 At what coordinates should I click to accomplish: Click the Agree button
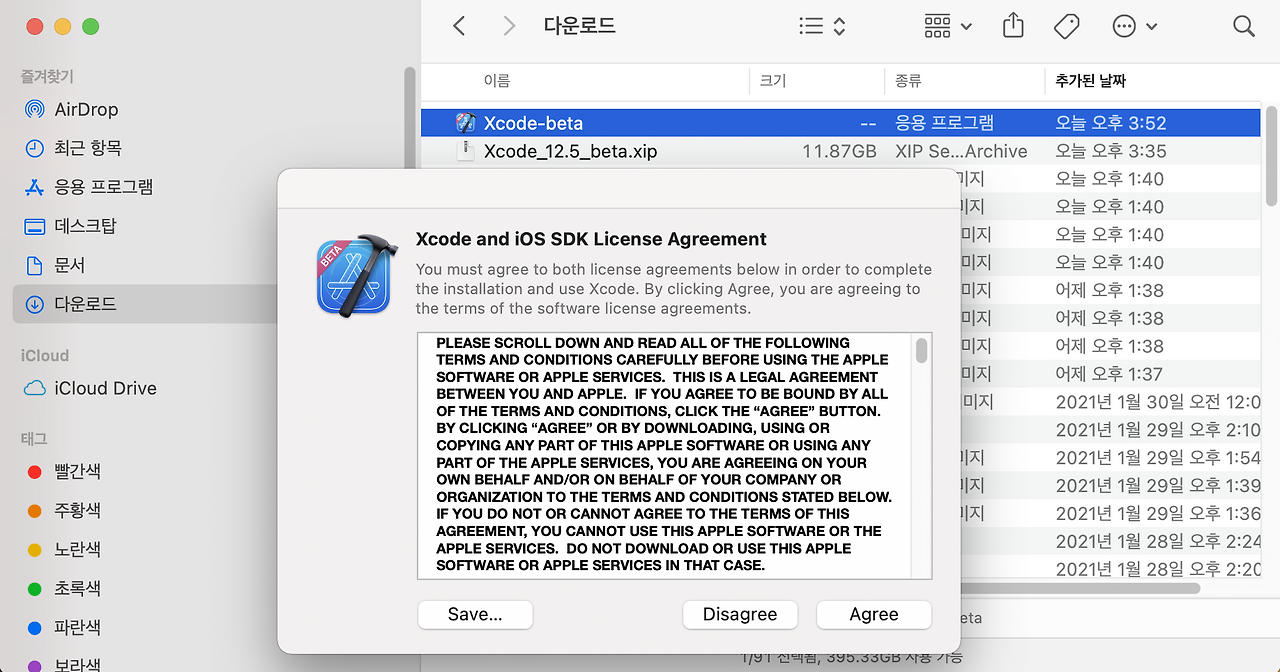[874, 614]
